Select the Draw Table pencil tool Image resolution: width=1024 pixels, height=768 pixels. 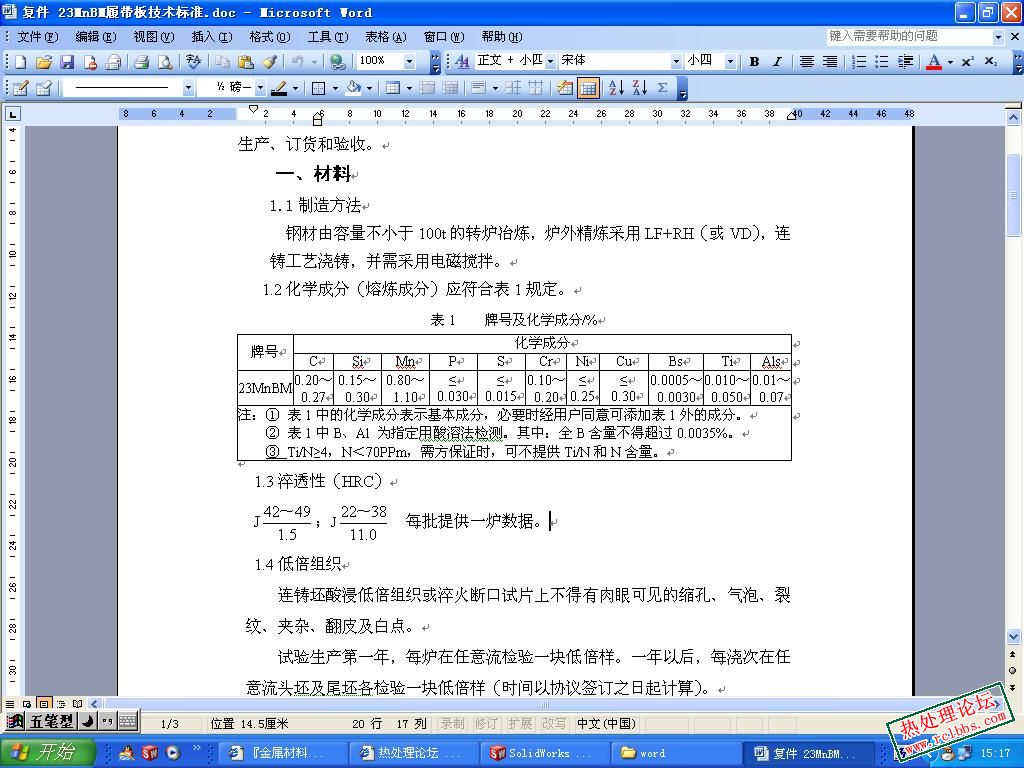[x=20, y=88]
